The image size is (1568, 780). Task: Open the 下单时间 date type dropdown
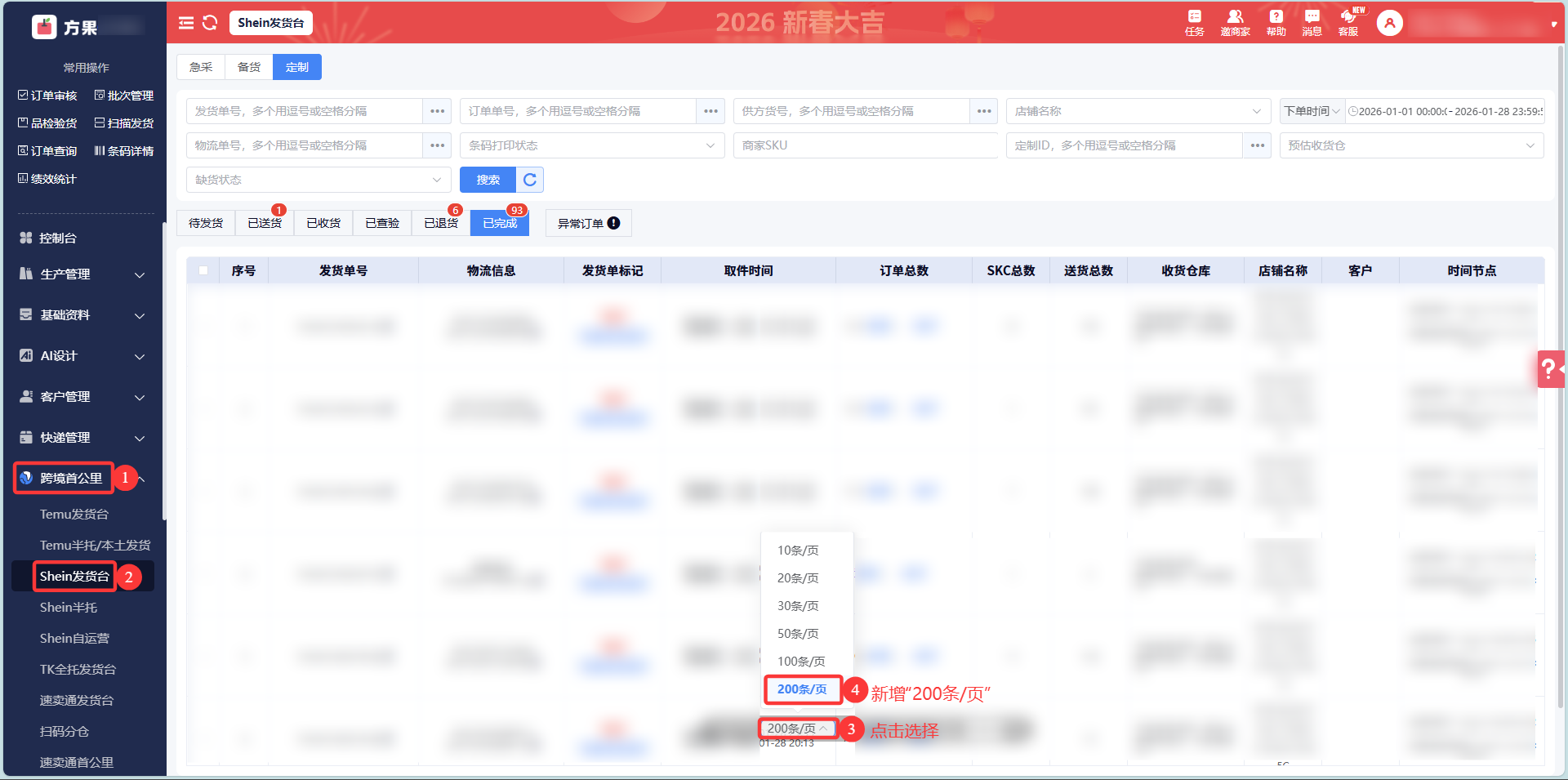tap(1312, 111)
